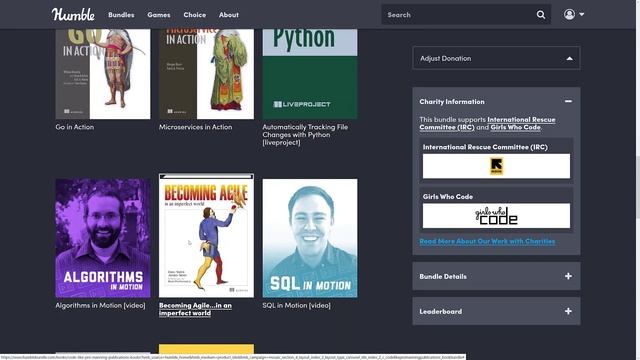Click Algorithms in Motion [video] title
640x360 pixels.
pos(100,305)
